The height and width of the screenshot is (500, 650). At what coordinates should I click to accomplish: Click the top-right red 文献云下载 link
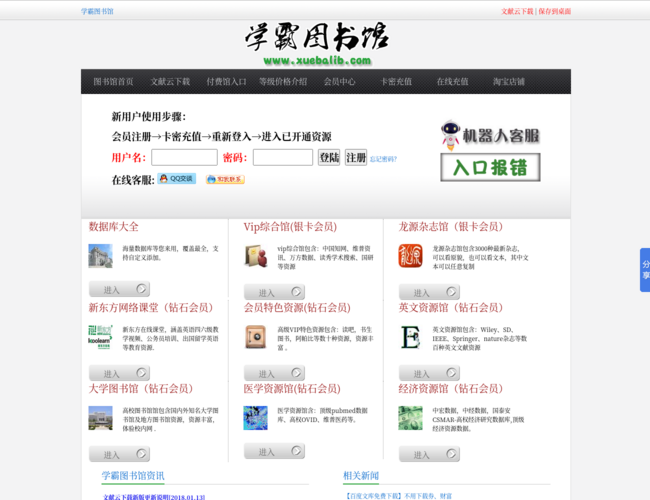coord(517,11)
